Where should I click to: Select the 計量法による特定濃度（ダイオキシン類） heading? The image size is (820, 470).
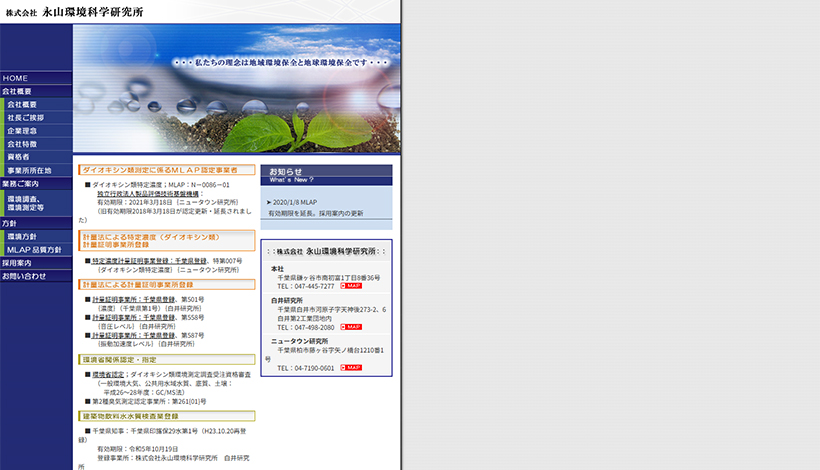pos(167,240)
